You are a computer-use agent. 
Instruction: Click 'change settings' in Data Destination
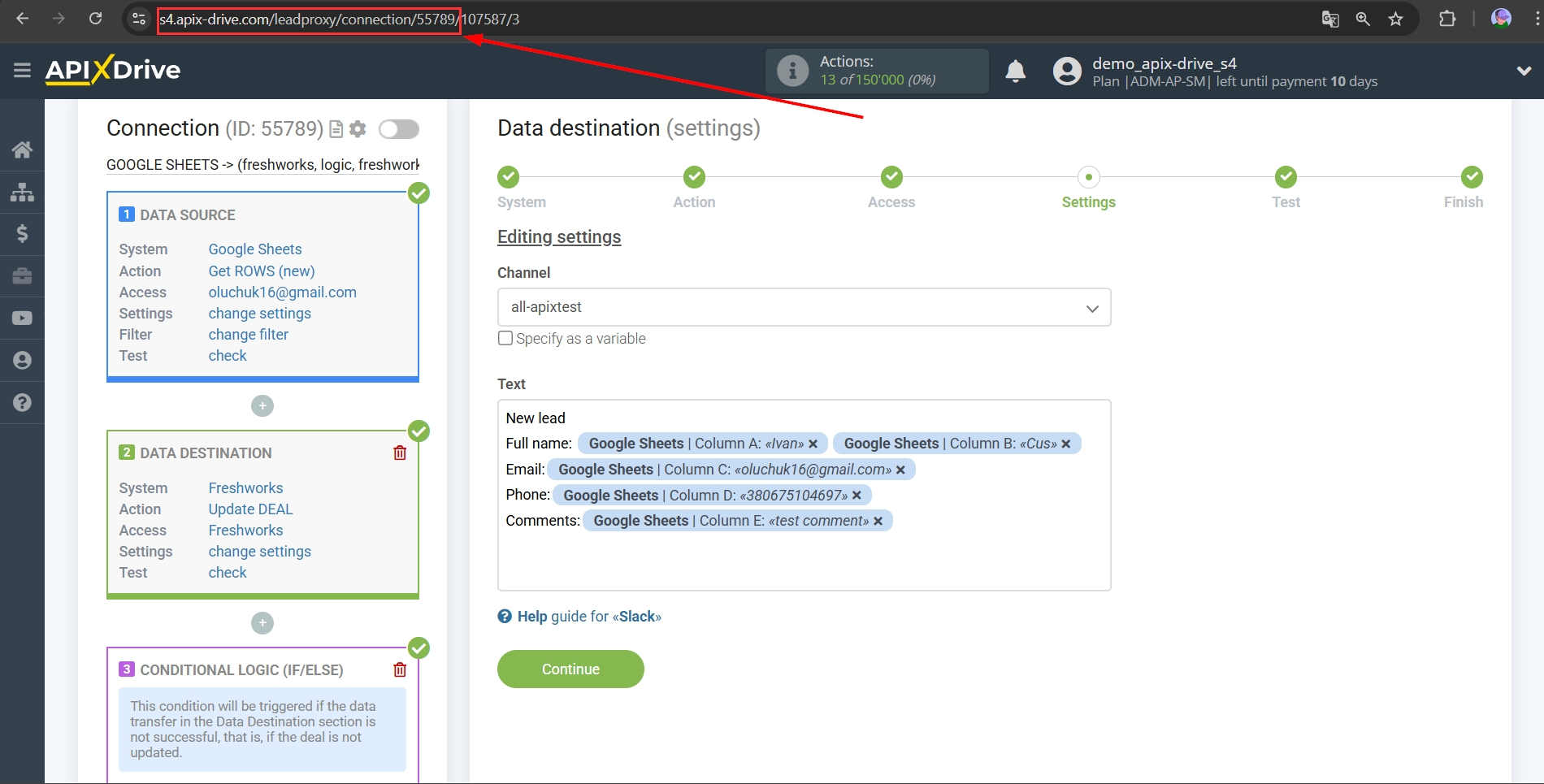coord(260,552)
